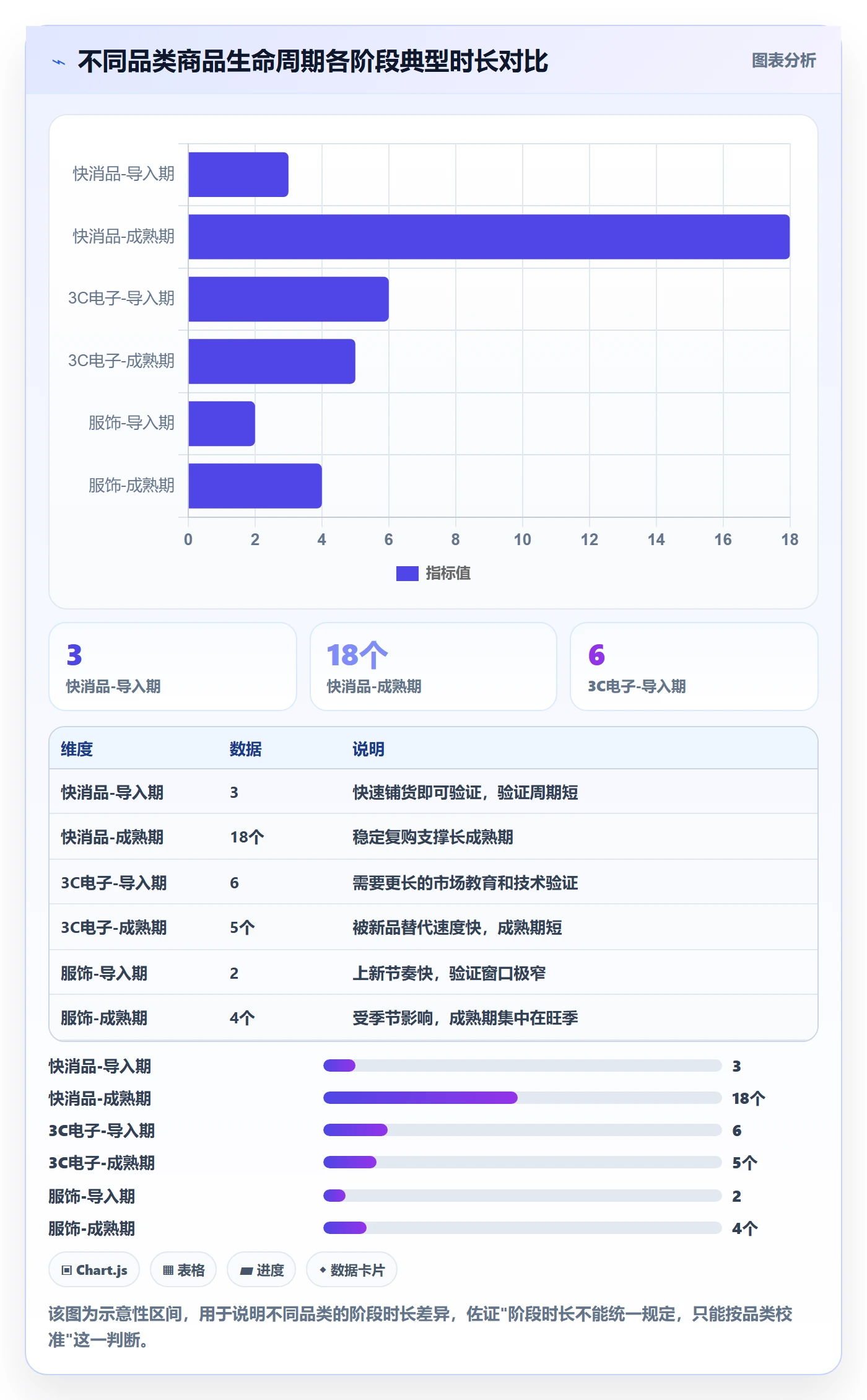
Task: Select the 进度 tag
Action: click(x=261, y=1270)
